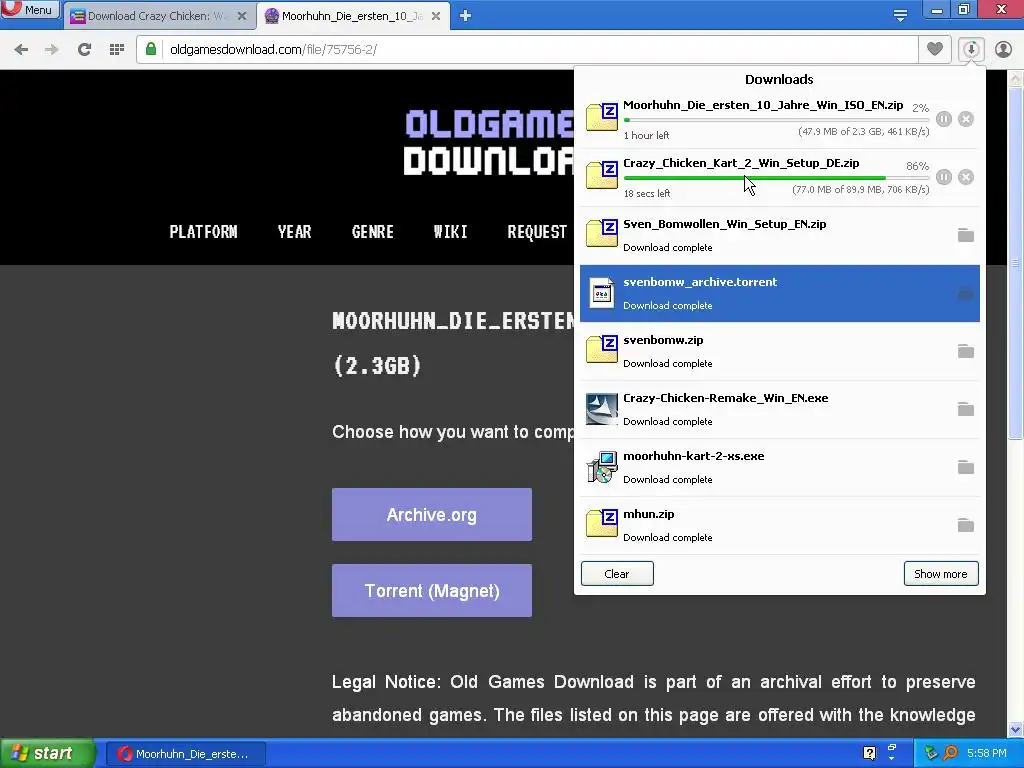Open the tab menu icon in title bar
The height and width of the screenshot is (768, 1024).
[x=900, y=16]
